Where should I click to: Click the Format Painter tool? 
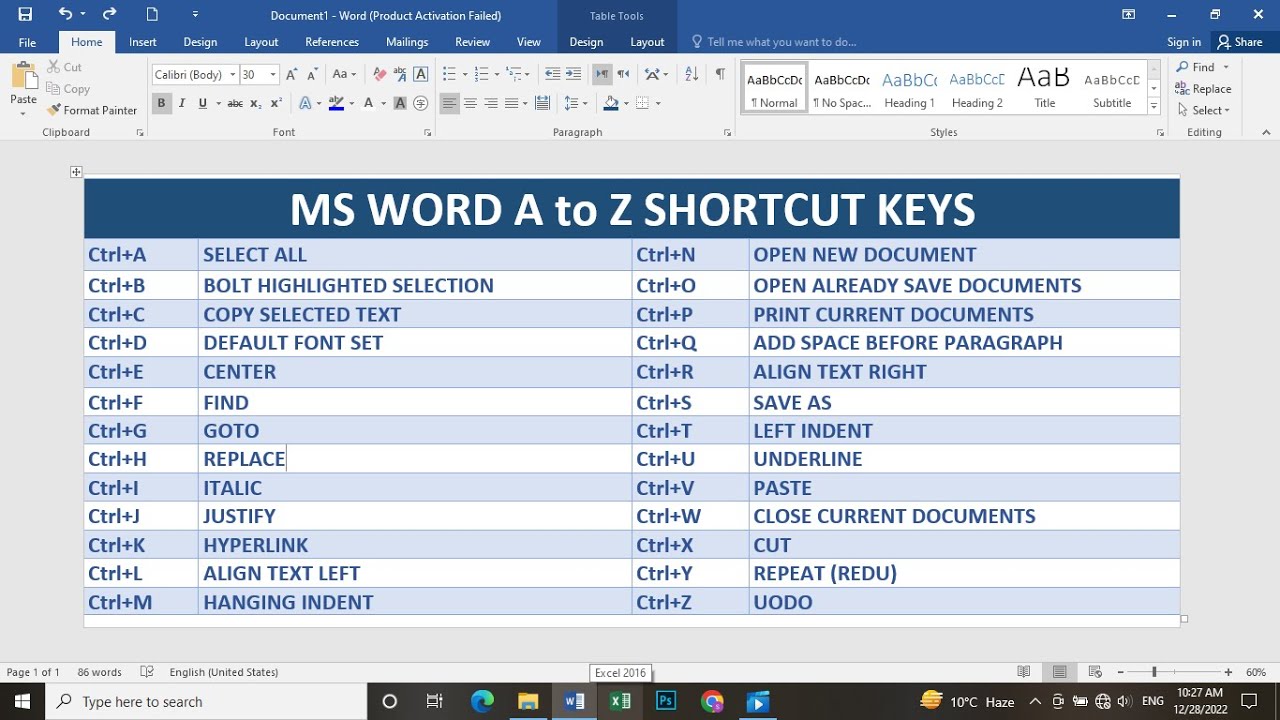tap(92, 110)
